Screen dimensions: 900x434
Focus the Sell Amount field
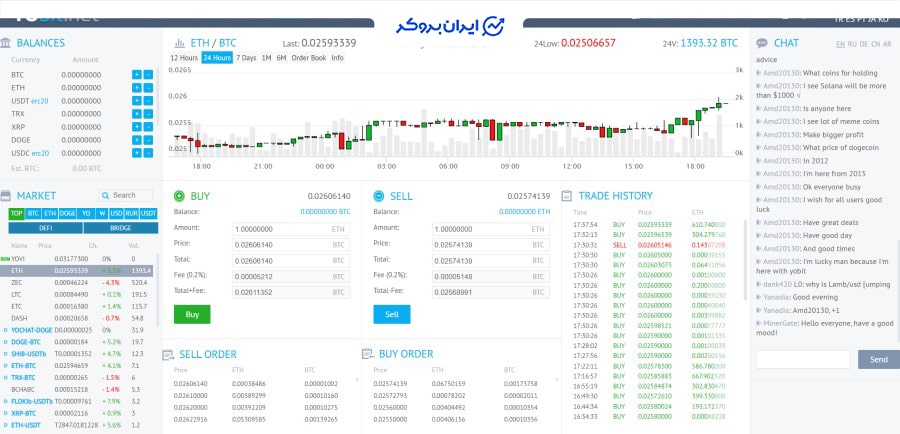pos(491,229)
